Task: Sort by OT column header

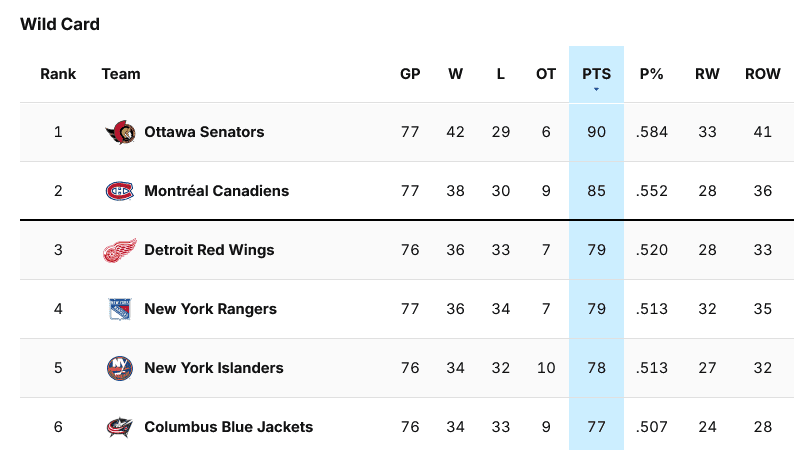Action: (x=546, y=74)
